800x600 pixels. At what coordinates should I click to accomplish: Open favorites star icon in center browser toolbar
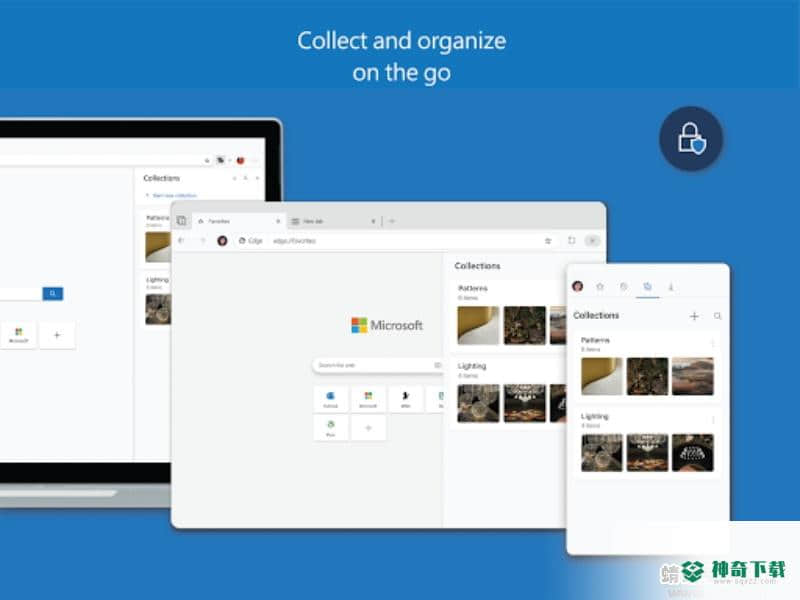pos(548,241)
